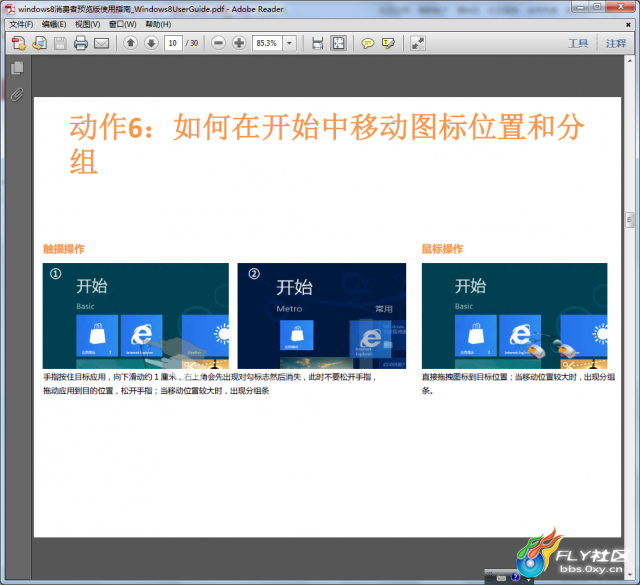
Task: Open the zoom percentage dropdown arrow
Action: coord(289,43)
